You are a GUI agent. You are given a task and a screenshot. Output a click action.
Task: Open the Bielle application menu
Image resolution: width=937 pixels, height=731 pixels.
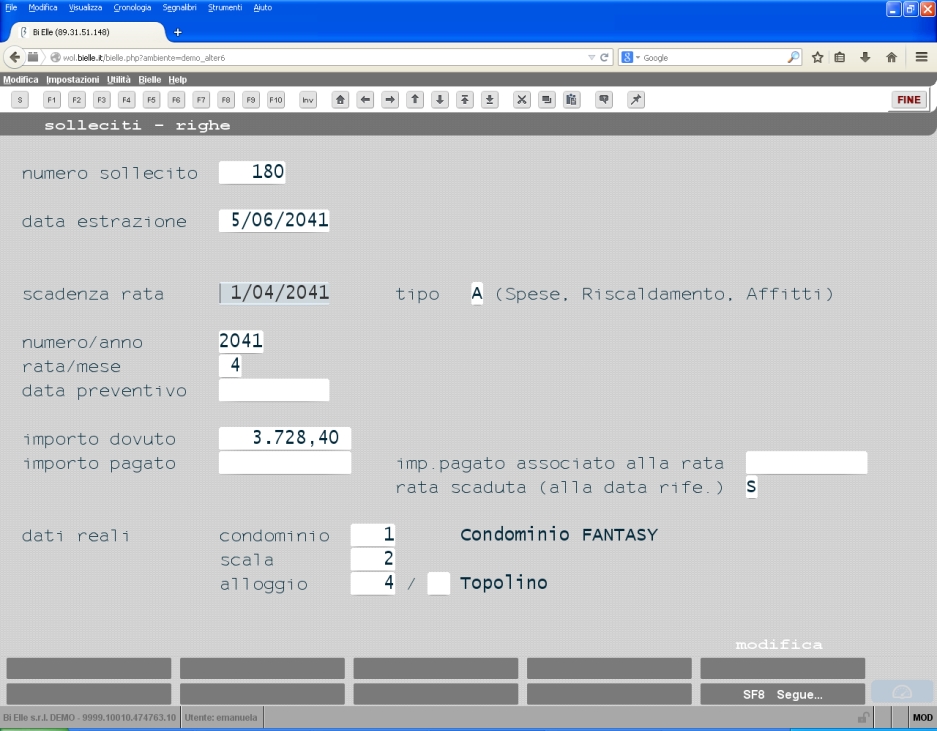click(149, 79)
